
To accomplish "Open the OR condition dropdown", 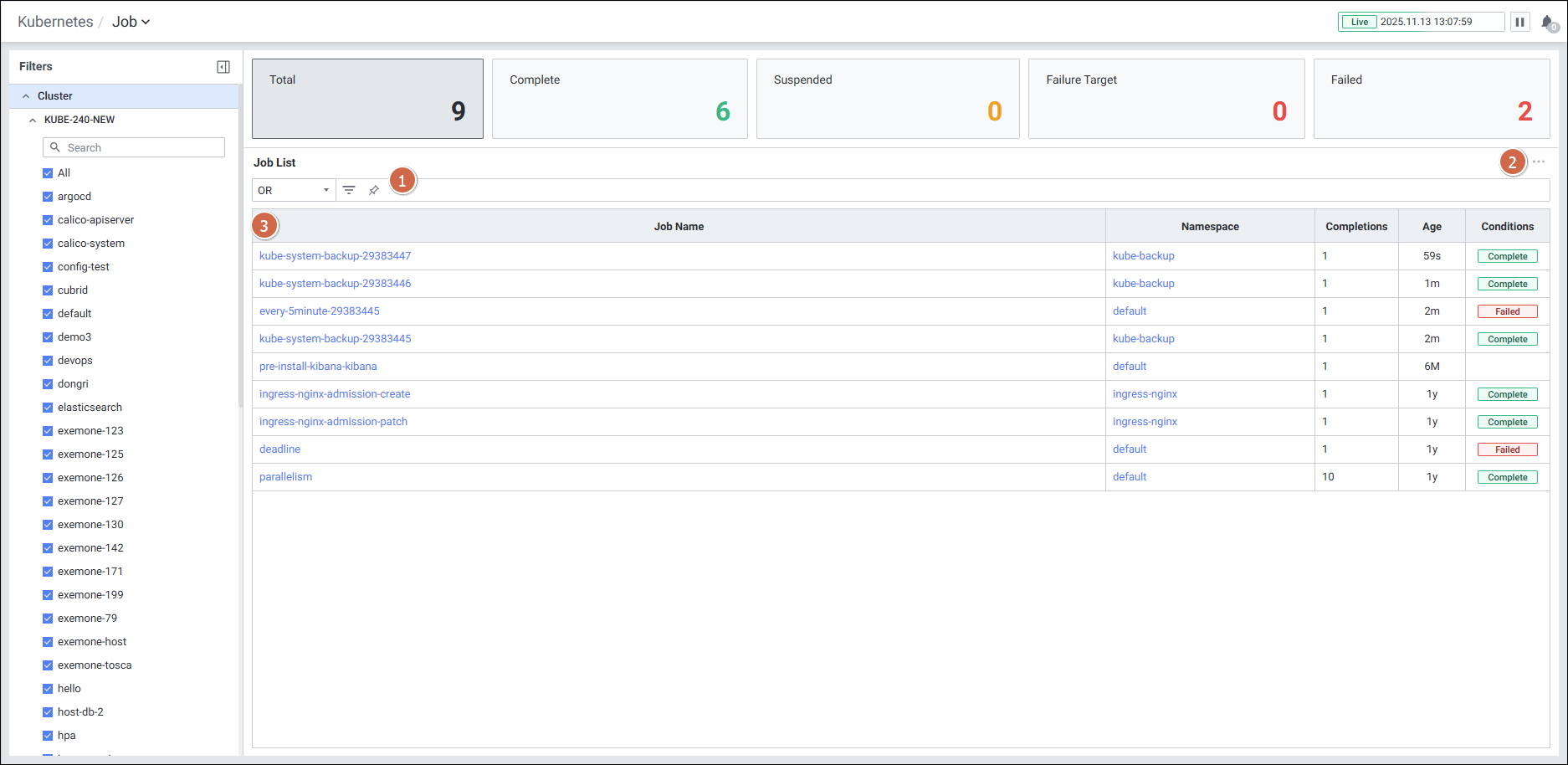I will pos(294,190).
